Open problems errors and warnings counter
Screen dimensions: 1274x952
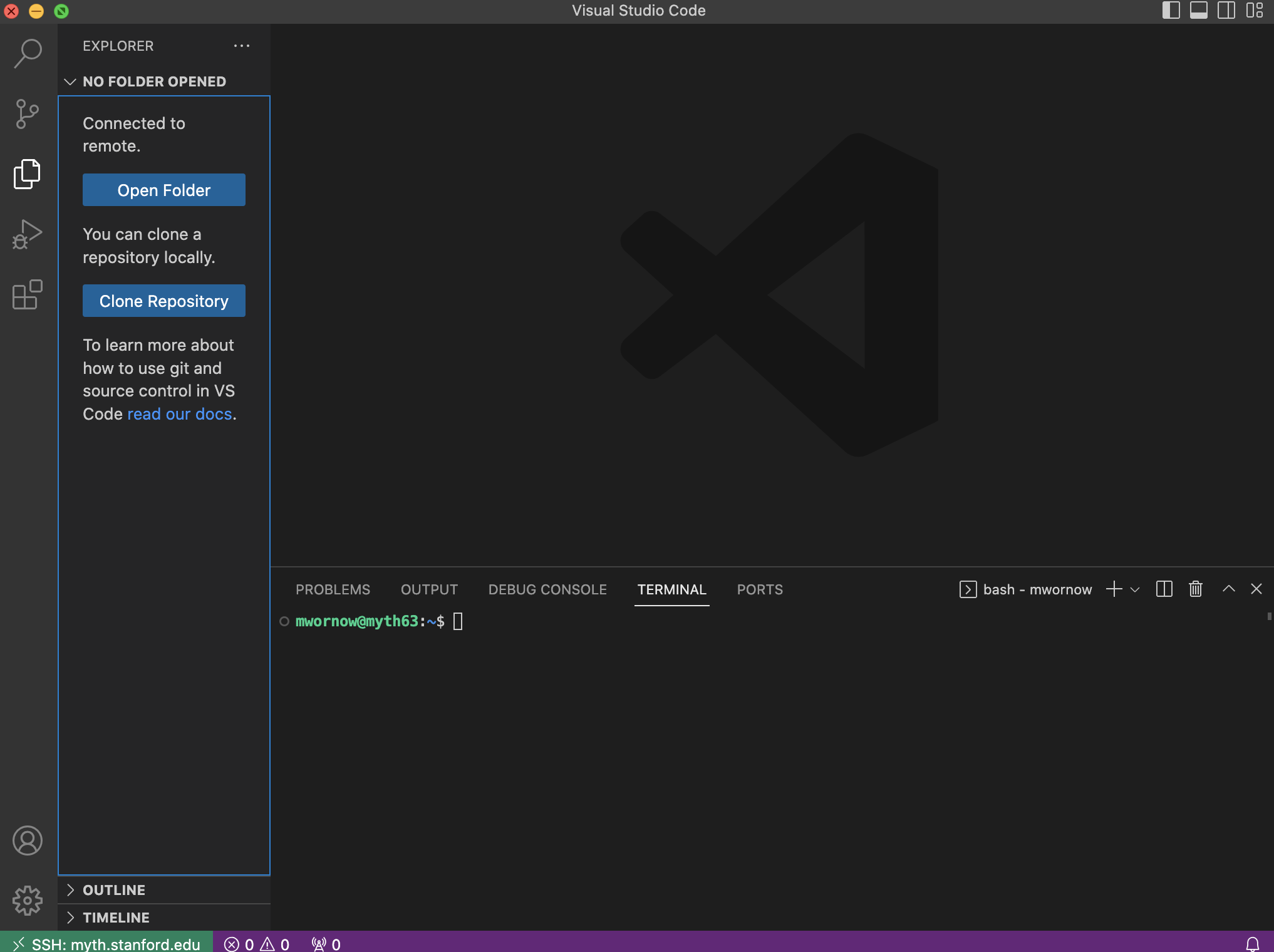(x=257, y=944)
